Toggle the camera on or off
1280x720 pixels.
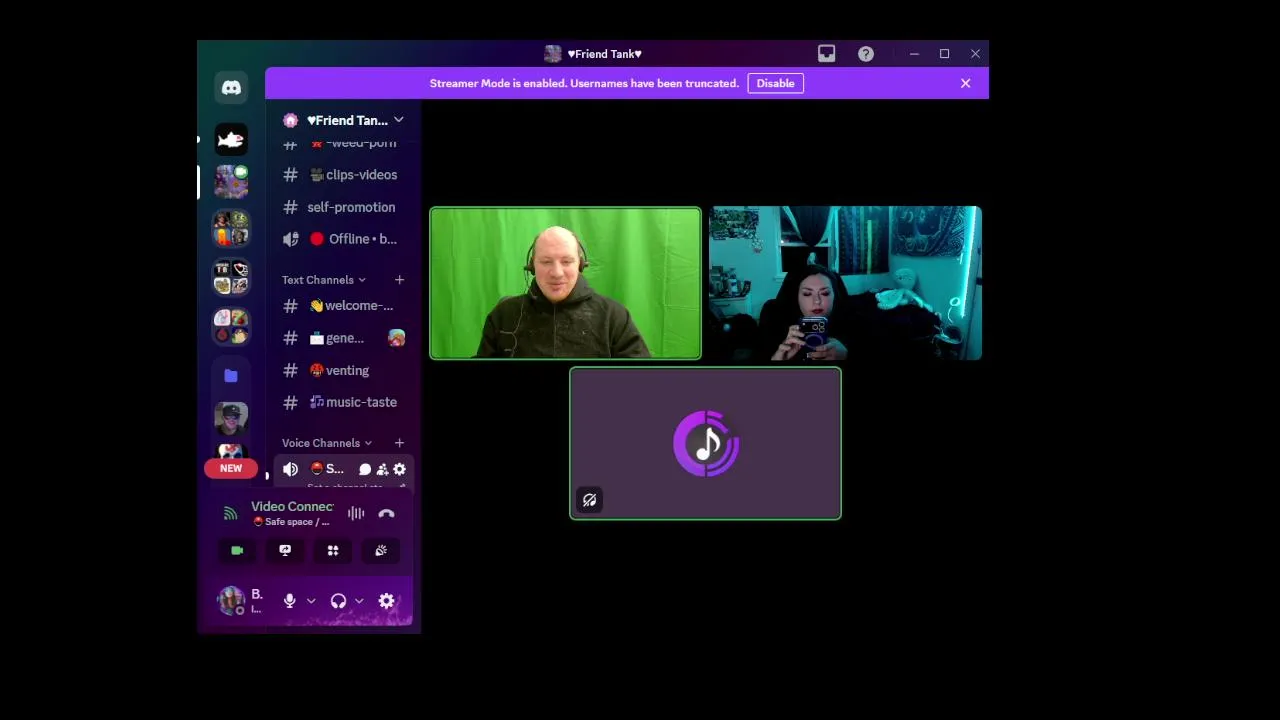click(237, 551)
